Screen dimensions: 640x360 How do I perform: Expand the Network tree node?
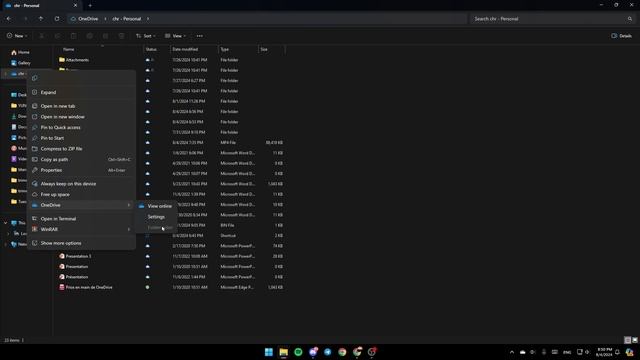[x=5, y=244]
